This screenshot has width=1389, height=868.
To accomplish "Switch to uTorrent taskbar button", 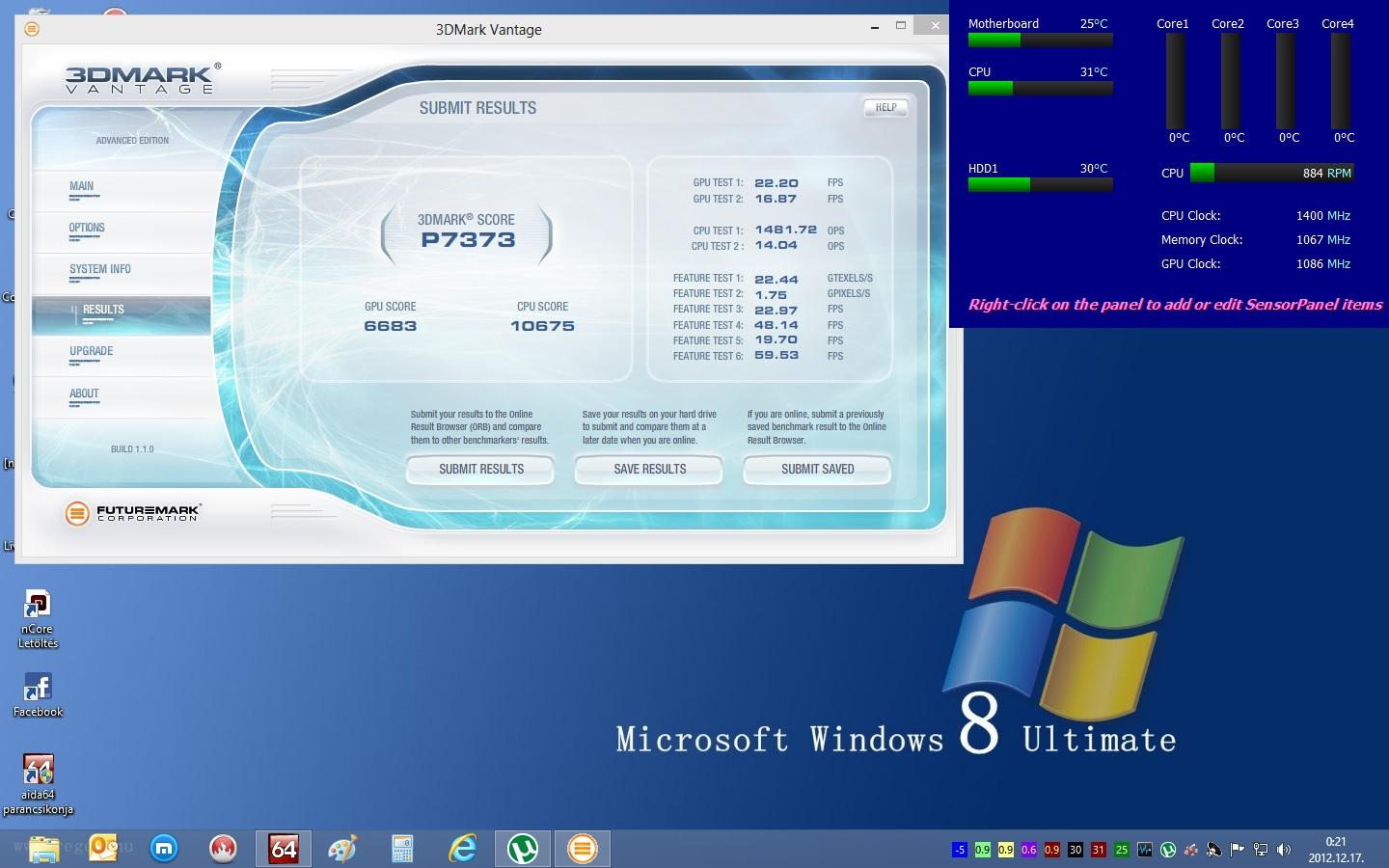I will click(523, 849).
